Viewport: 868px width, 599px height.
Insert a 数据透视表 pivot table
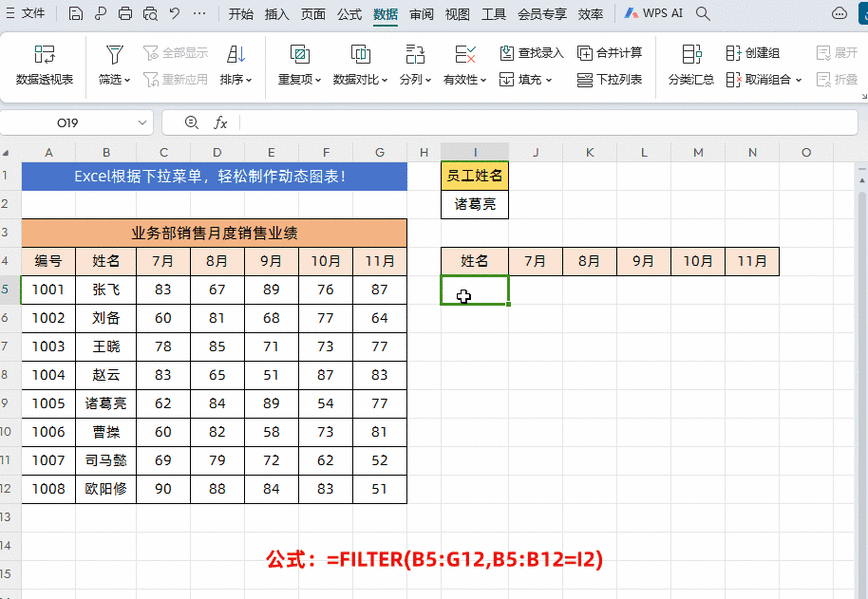(44, 65)
